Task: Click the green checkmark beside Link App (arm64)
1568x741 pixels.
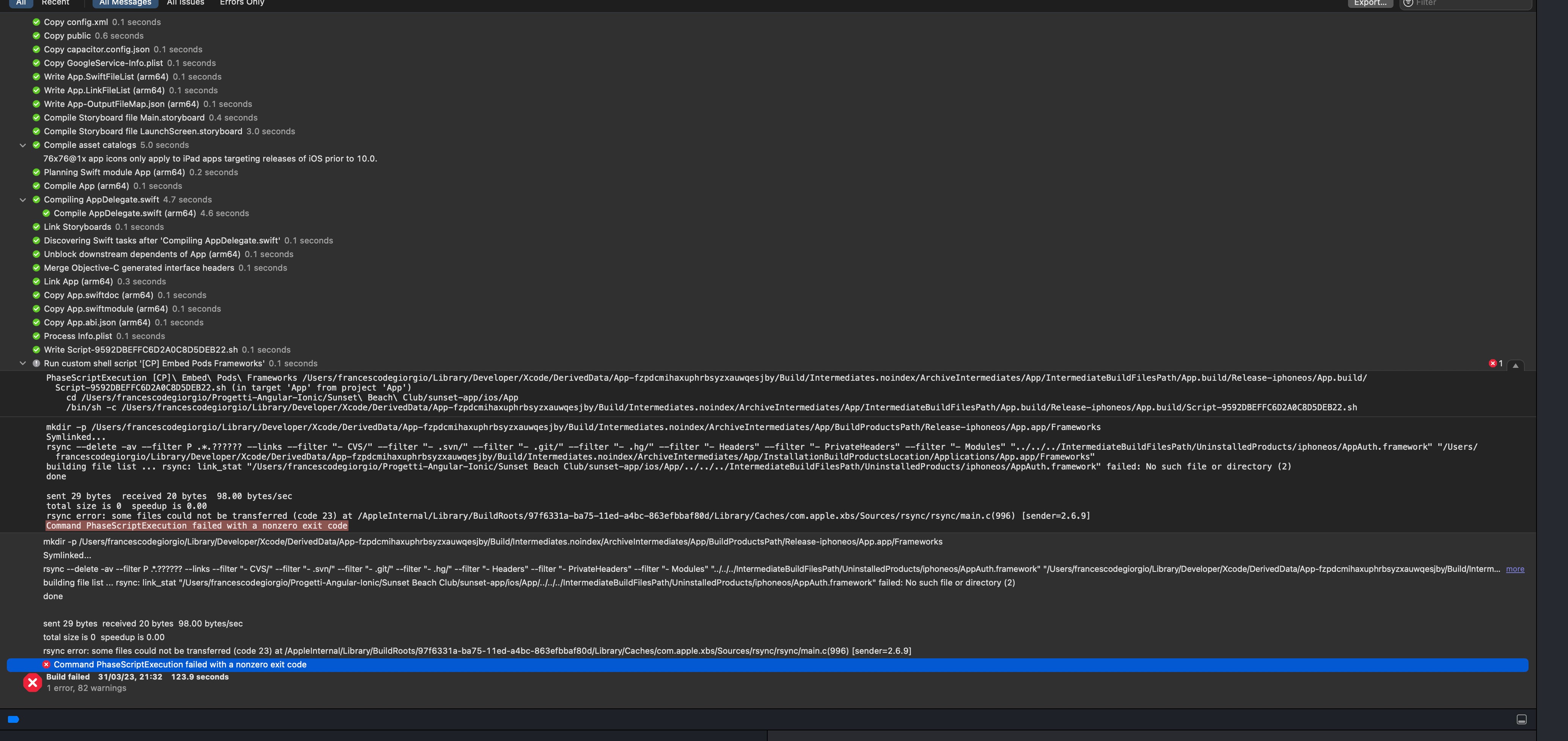Action: [x=36, y=282]
